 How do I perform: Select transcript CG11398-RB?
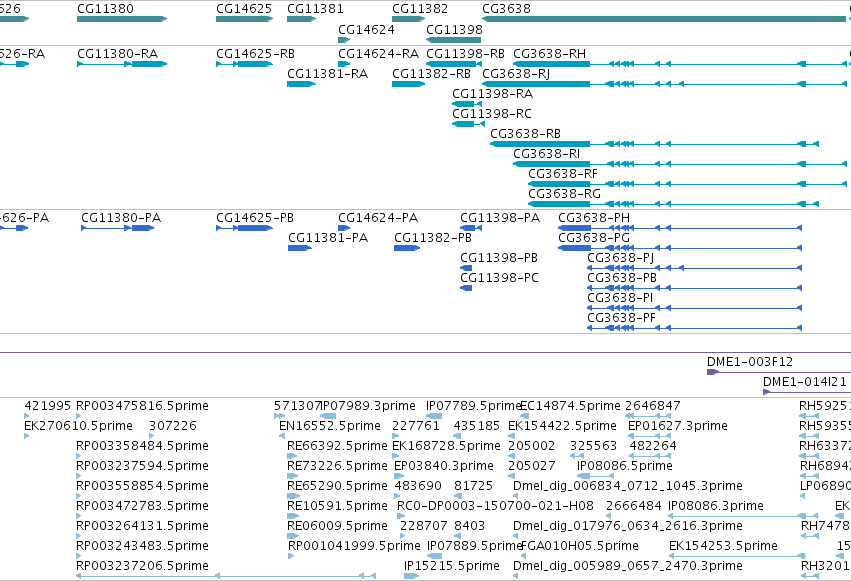(454, 64)
